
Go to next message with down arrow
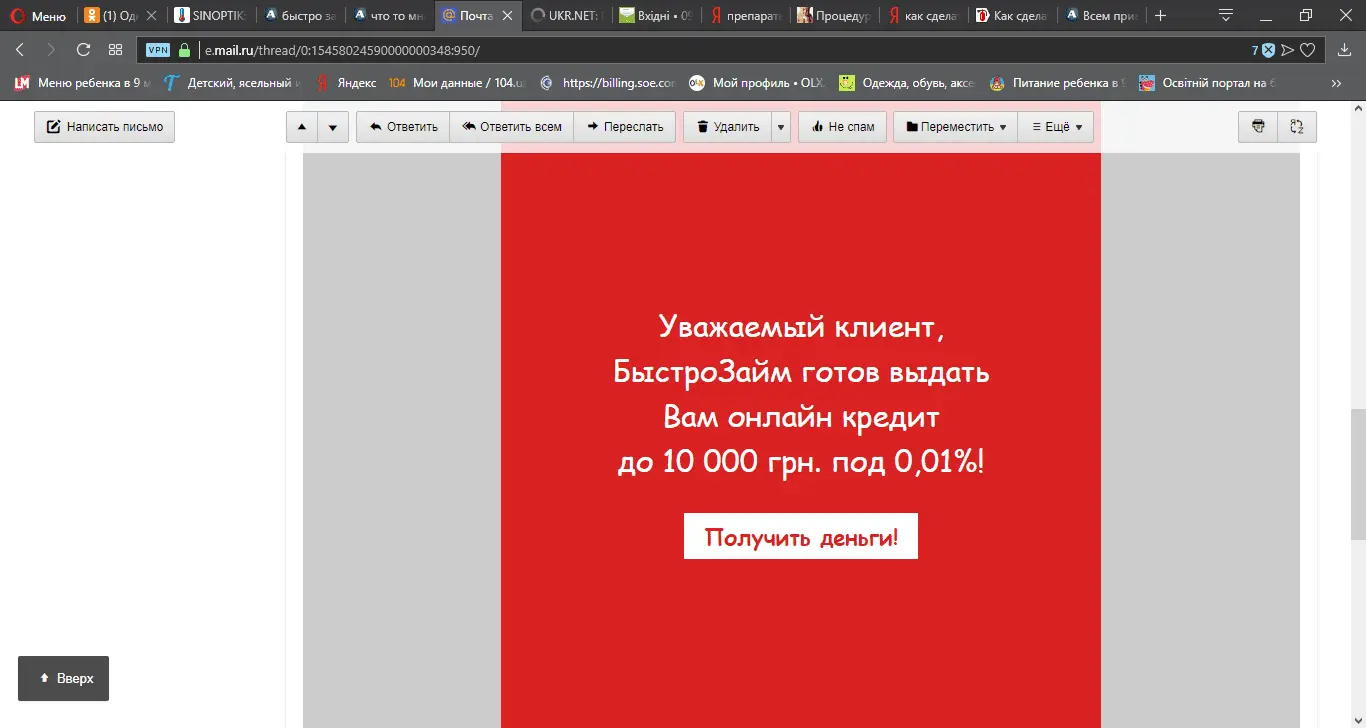333,127
